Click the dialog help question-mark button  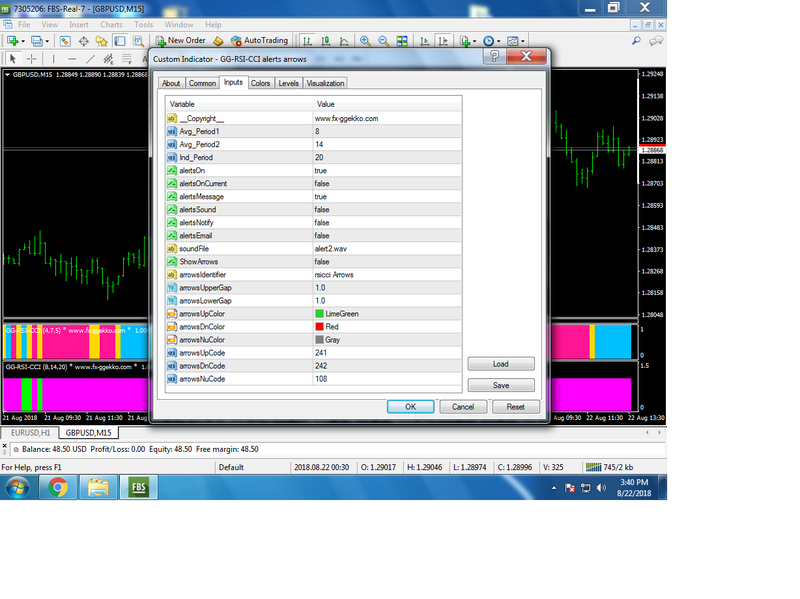tap(494, 56)
